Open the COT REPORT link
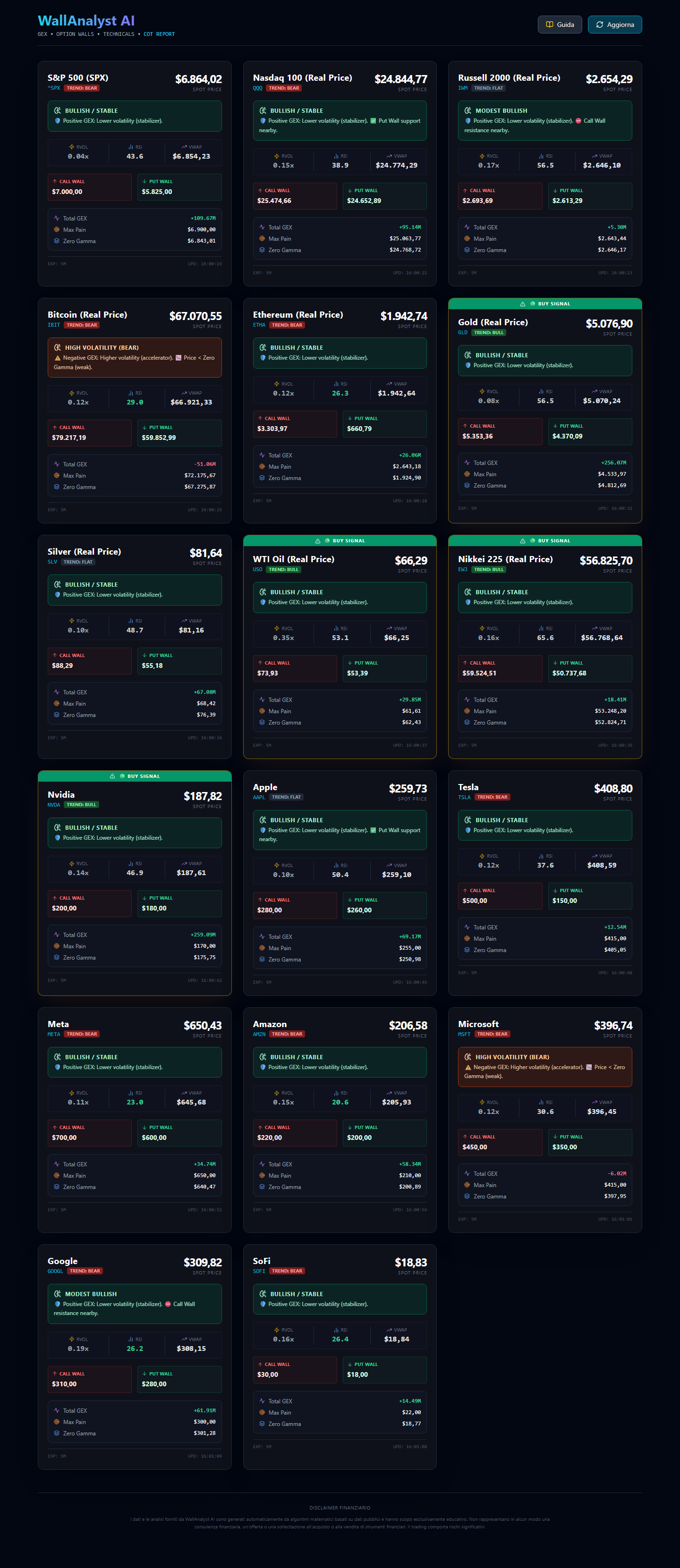Screen dimensions: 680x1568 (159, 34)
